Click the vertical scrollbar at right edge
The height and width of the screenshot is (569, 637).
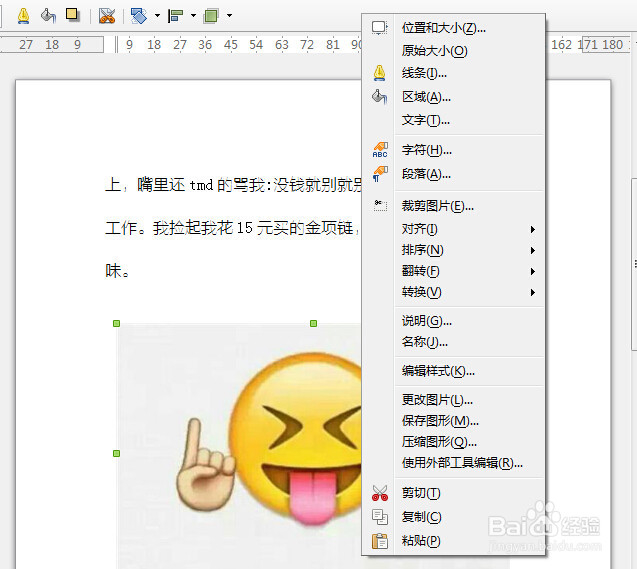pyautogui.click(x=634, y=264)
